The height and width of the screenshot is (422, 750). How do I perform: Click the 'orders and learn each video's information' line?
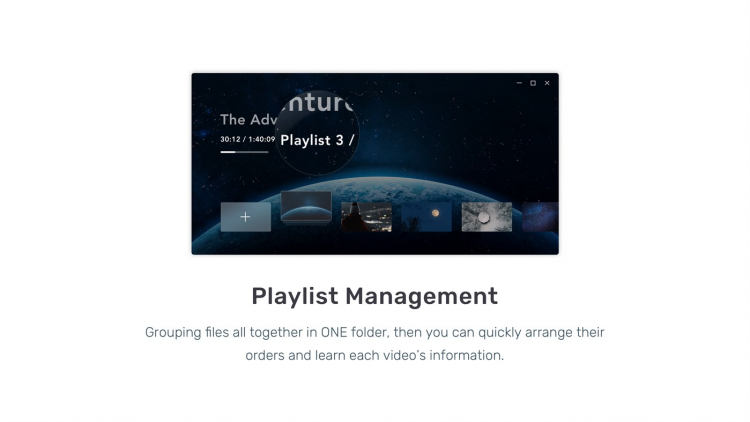[374, 355]
